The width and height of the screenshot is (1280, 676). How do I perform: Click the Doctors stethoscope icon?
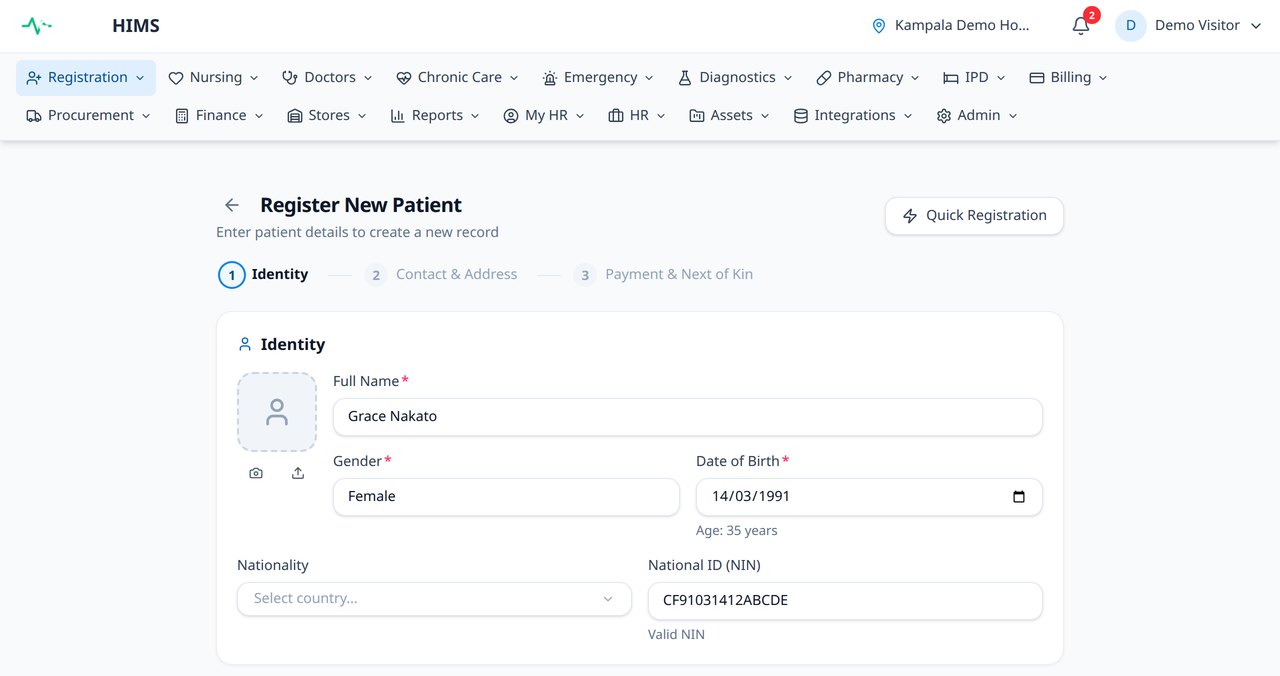click(x=290, y=78)
